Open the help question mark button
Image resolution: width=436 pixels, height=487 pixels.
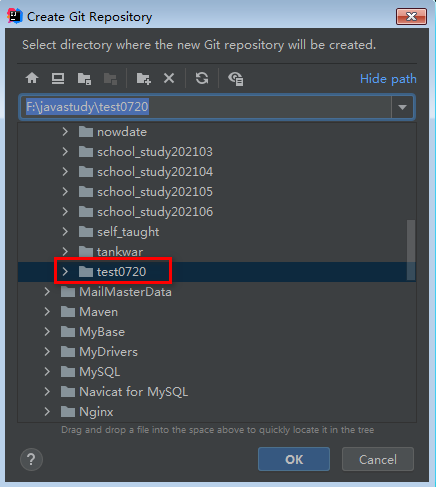pyautogui.click(x=31, y=459)
